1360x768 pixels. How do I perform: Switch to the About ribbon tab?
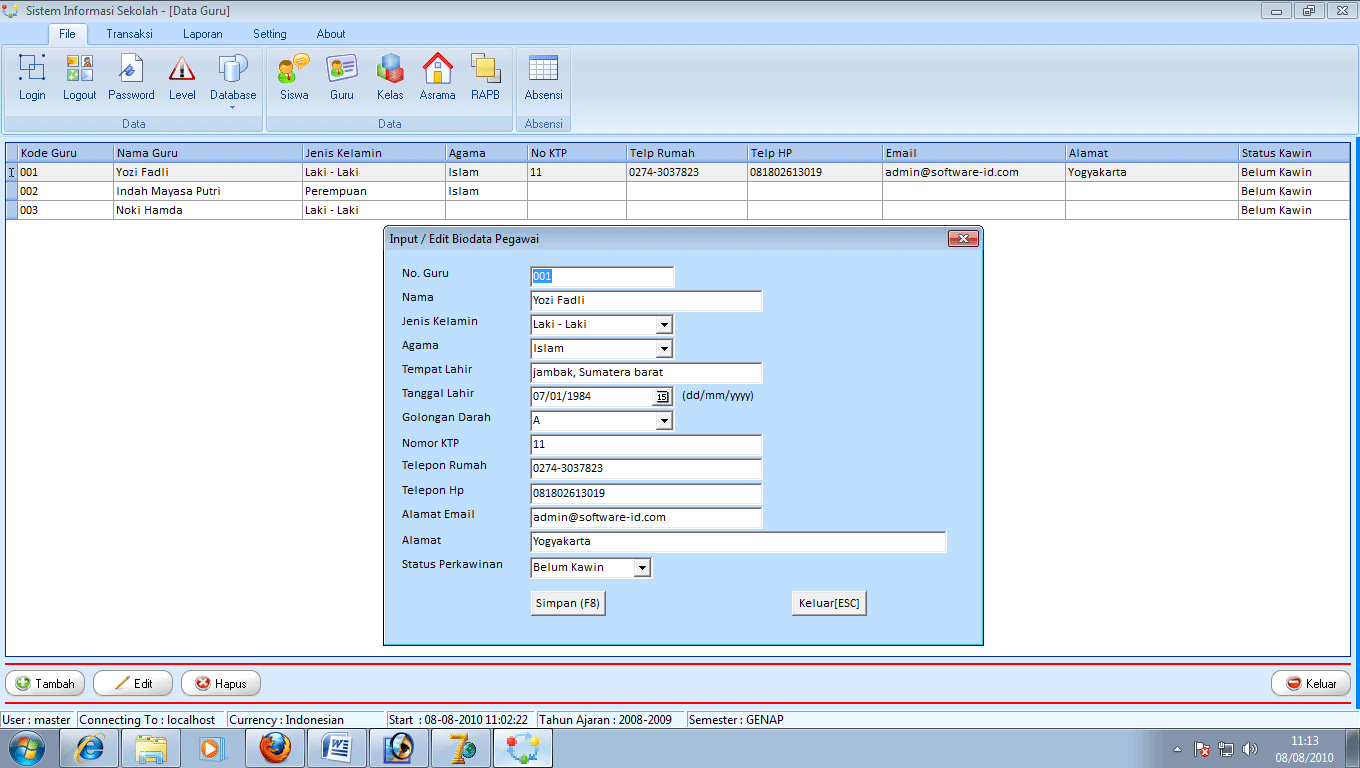331,34
